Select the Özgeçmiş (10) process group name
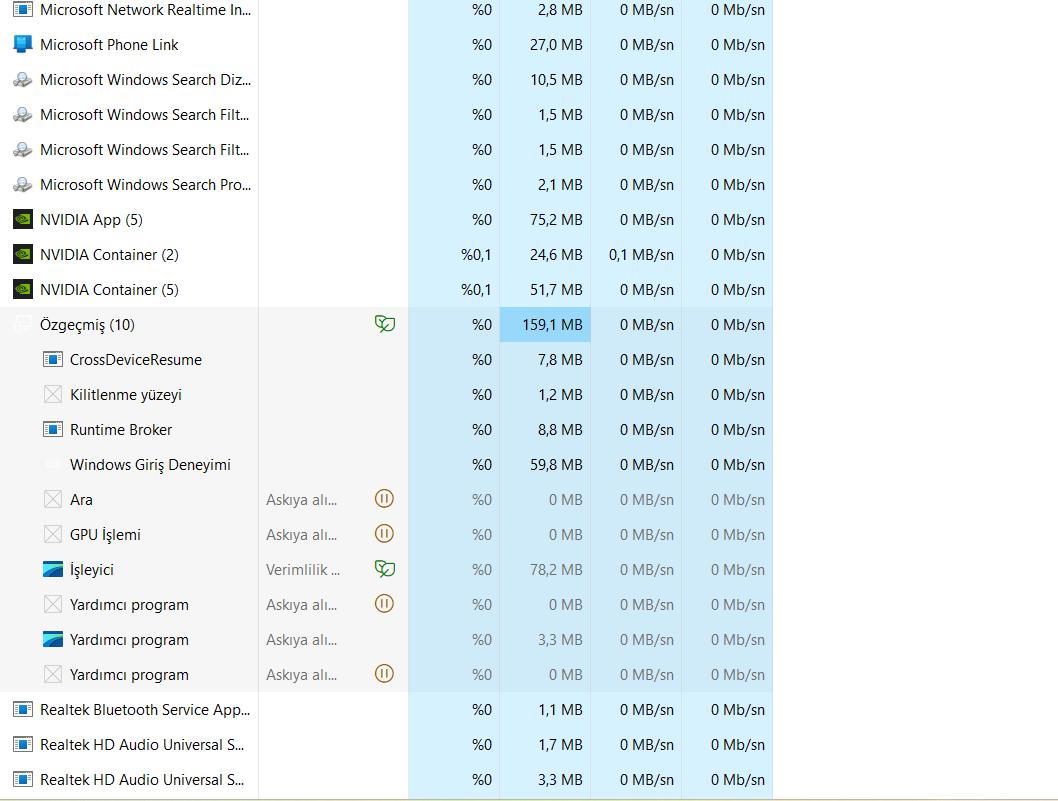The image size is (1058, 801). point(87,325)
